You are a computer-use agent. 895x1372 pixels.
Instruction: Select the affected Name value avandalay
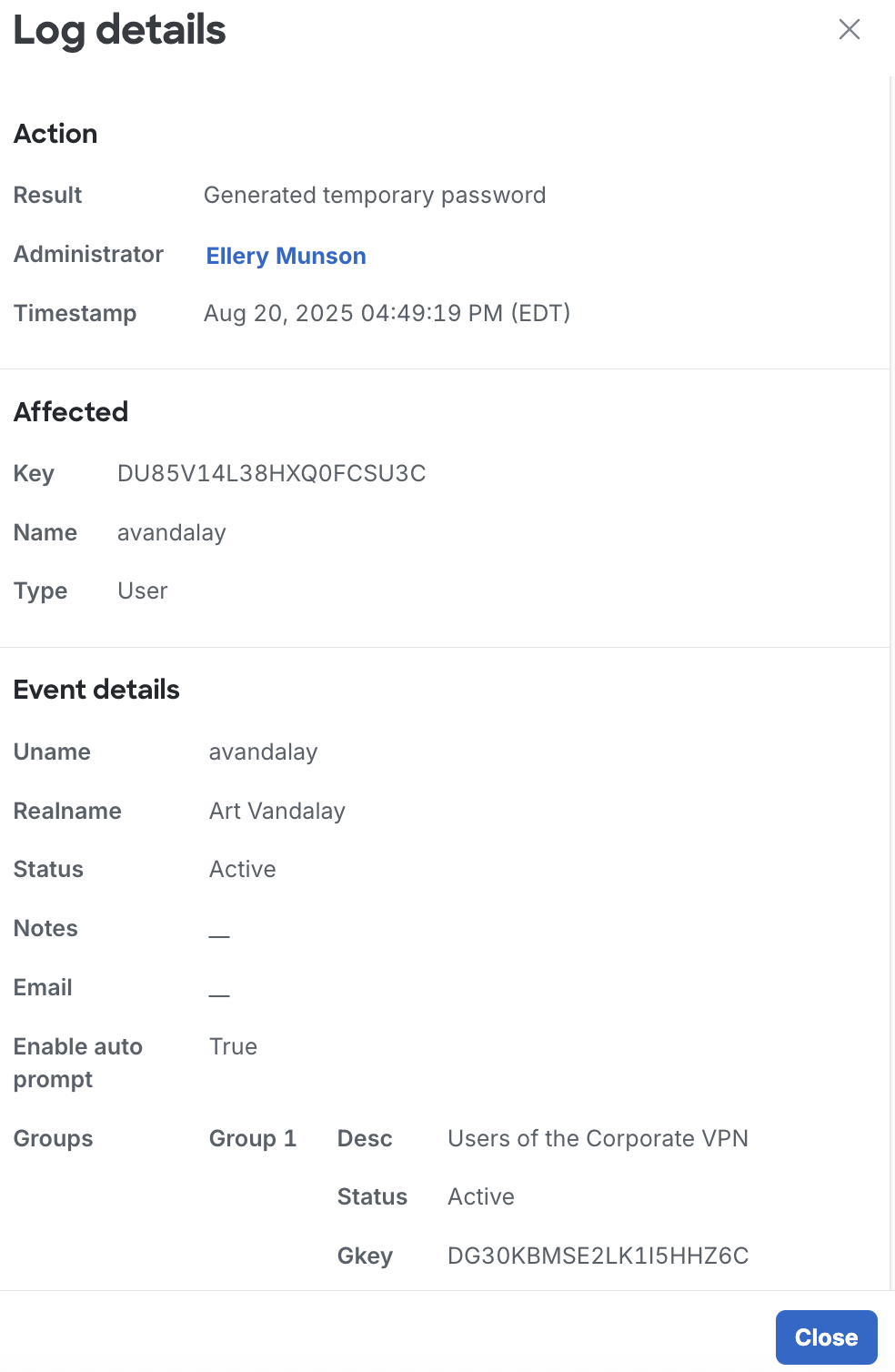click(171, 532)
